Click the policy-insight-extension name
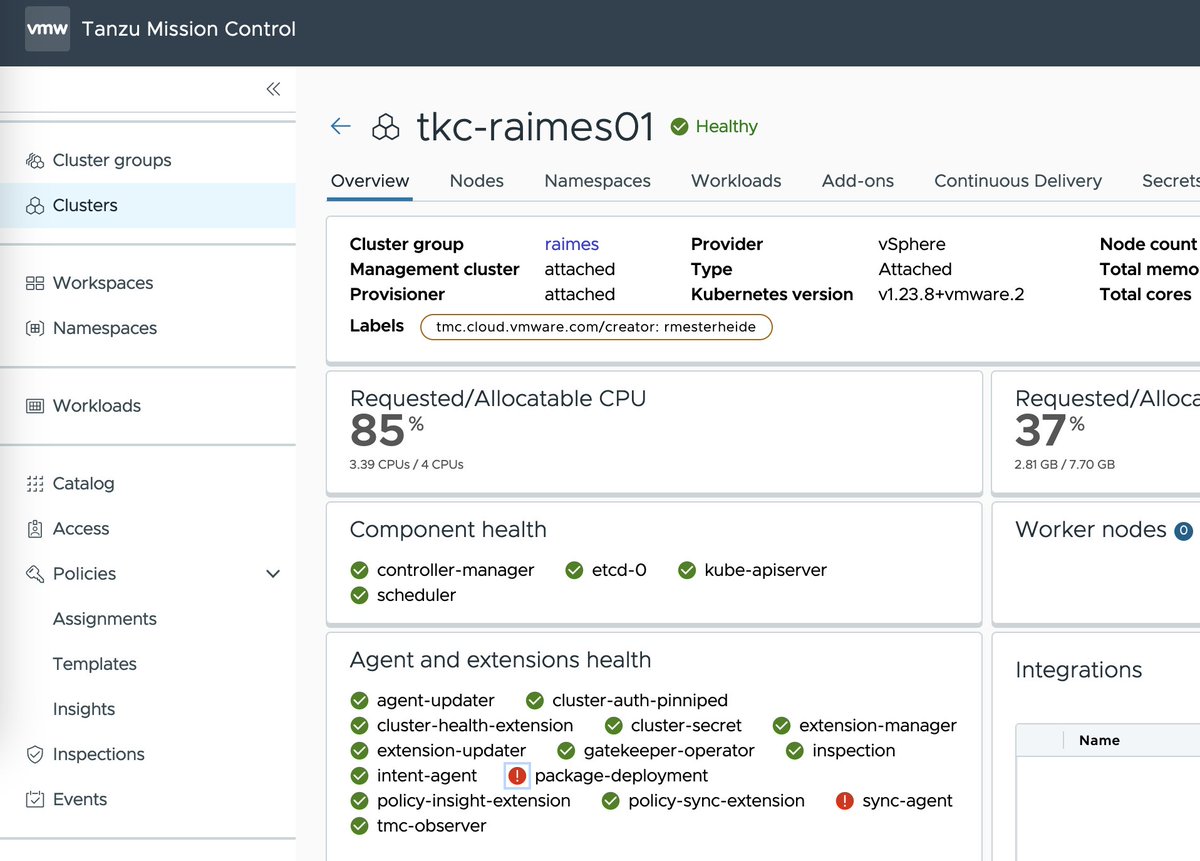This screenshot has height=861, width=1200. click(x=474, y=801)
